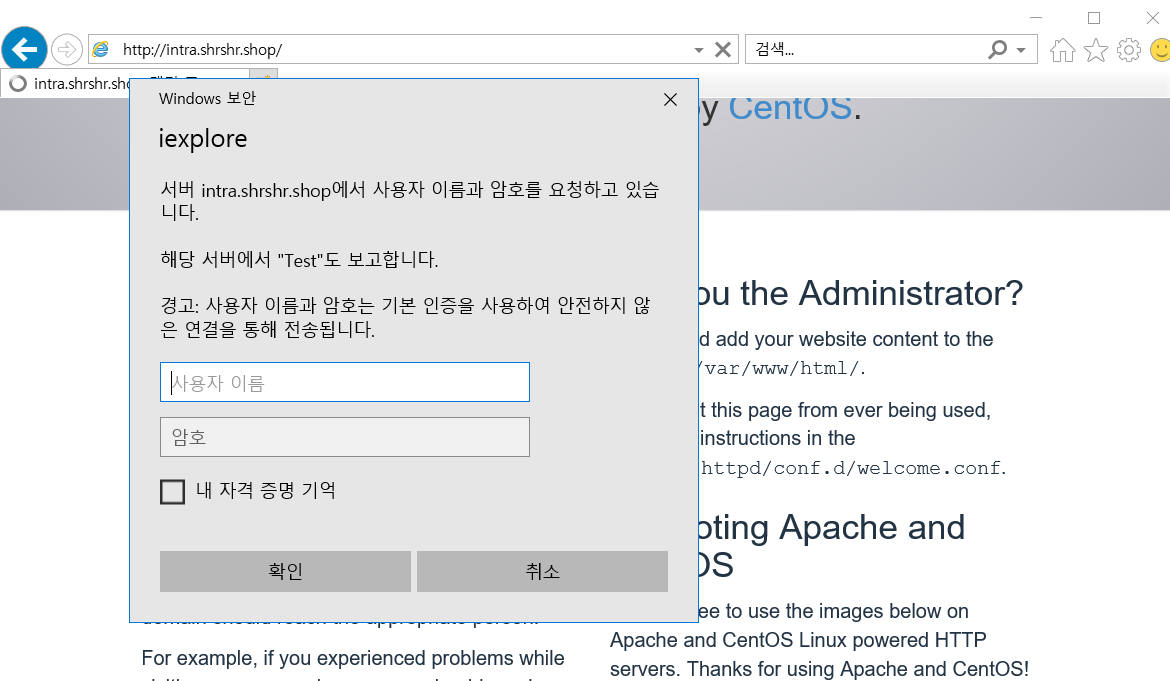Viewport: 1170px width, 681px height.
Task: Click the Internet Explorer page icon in address bar
Action: [101, 49]
